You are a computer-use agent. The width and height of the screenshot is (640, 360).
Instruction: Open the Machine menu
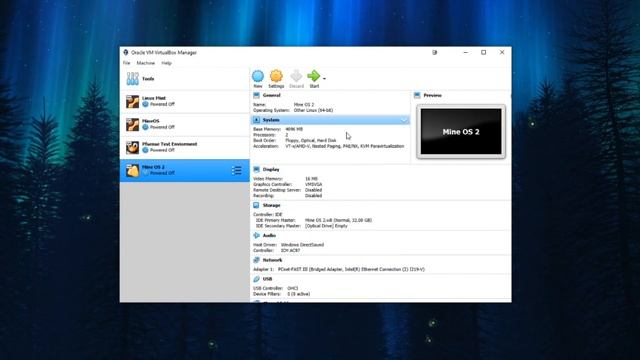[146, 63]
